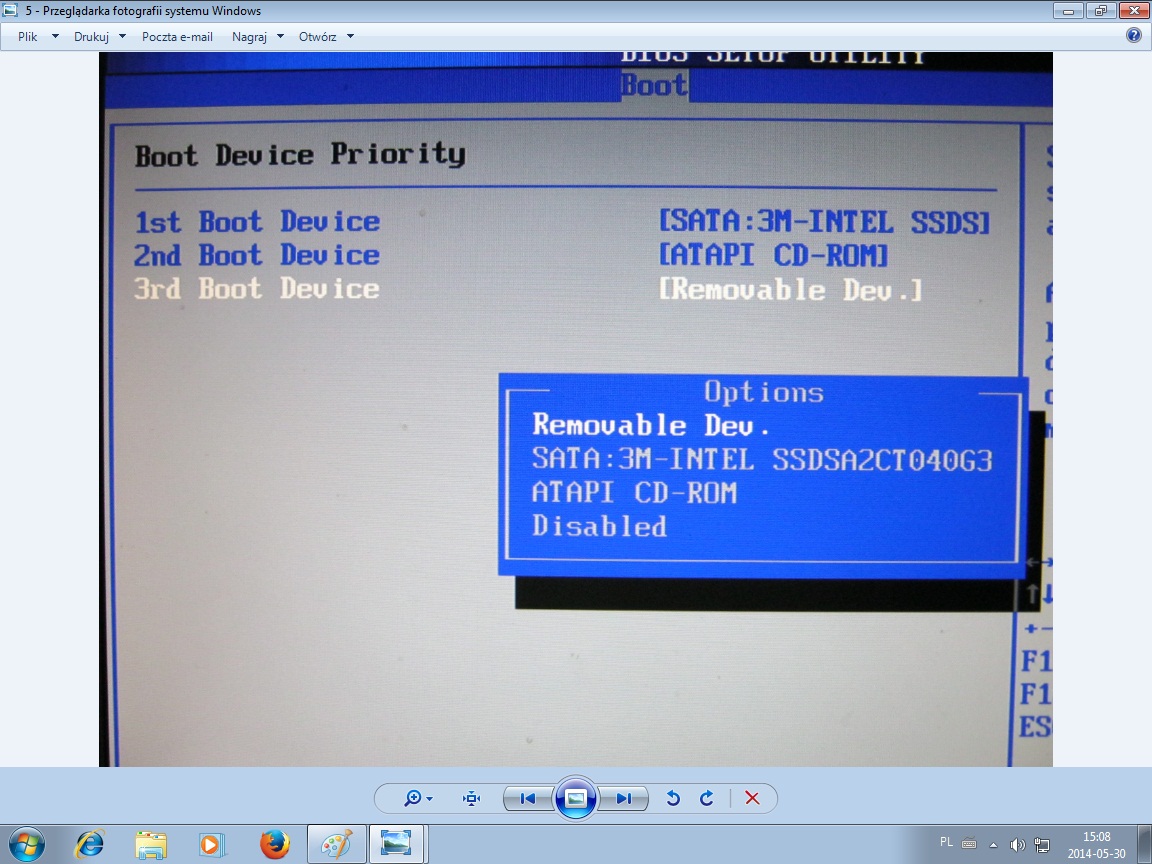Image resolution: width=1152 pixels, height=864 pixels.
Task: Click the [ATAPI CD-ROM] value in photo
Action: pyautogui.click(x=774, y=256)
